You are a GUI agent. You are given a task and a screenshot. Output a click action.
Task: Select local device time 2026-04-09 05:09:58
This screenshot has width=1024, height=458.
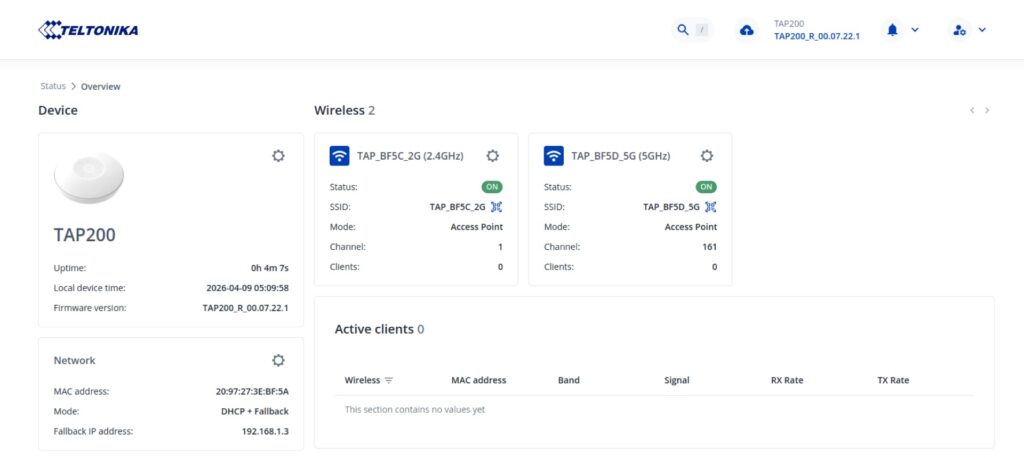point(248,288)
